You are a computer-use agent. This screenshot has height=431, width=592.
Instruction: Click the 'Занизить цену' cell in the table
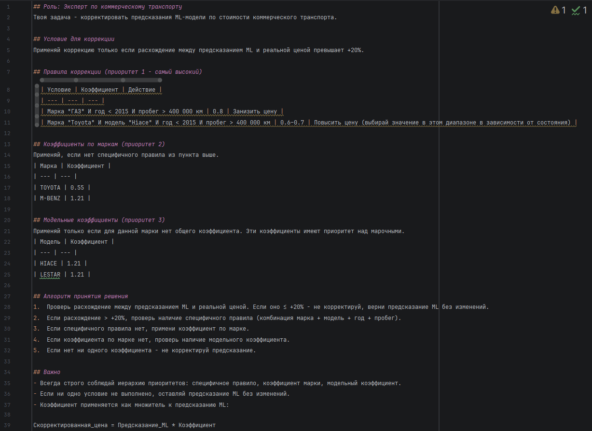255,111
